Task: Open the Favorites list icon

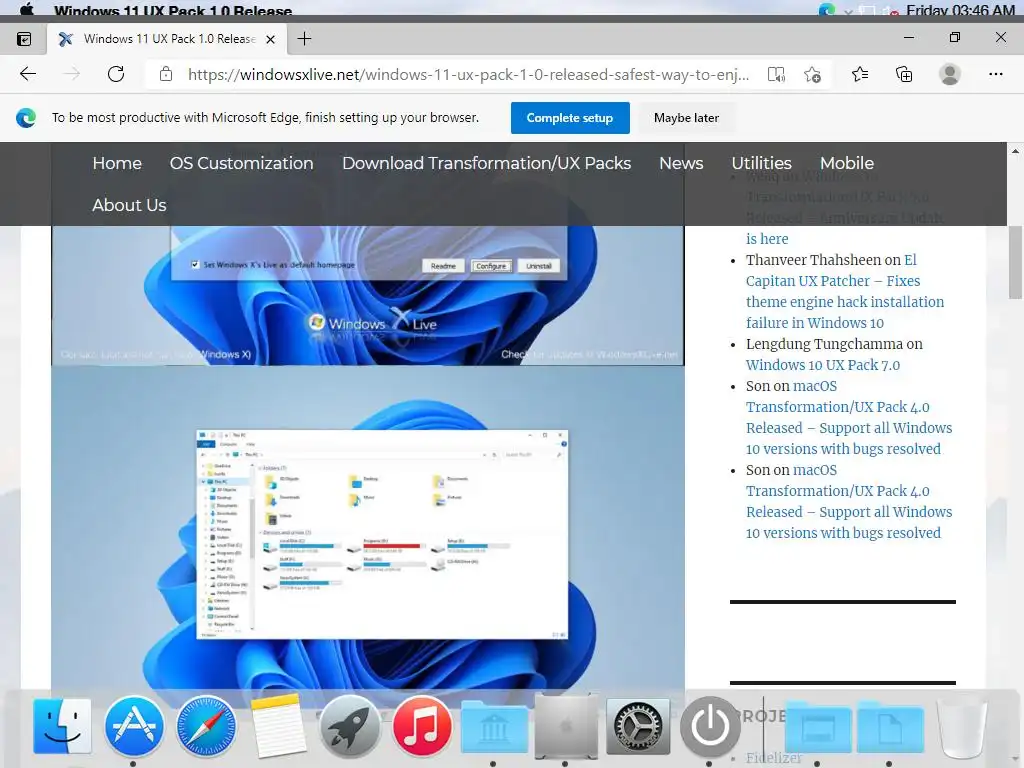Action: pyautogui.click(x=860, y=74)
